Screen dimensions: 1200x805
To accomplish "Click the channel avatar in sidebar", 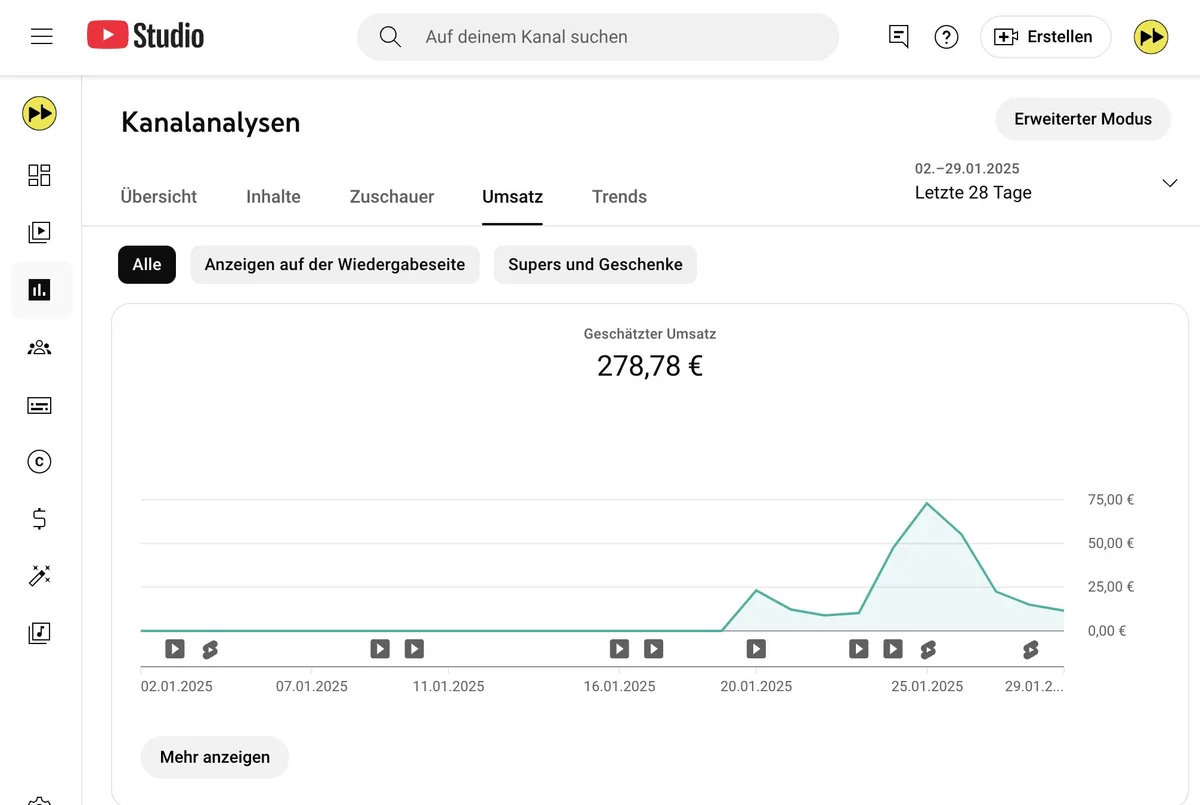I will click(x=40, y=113).
